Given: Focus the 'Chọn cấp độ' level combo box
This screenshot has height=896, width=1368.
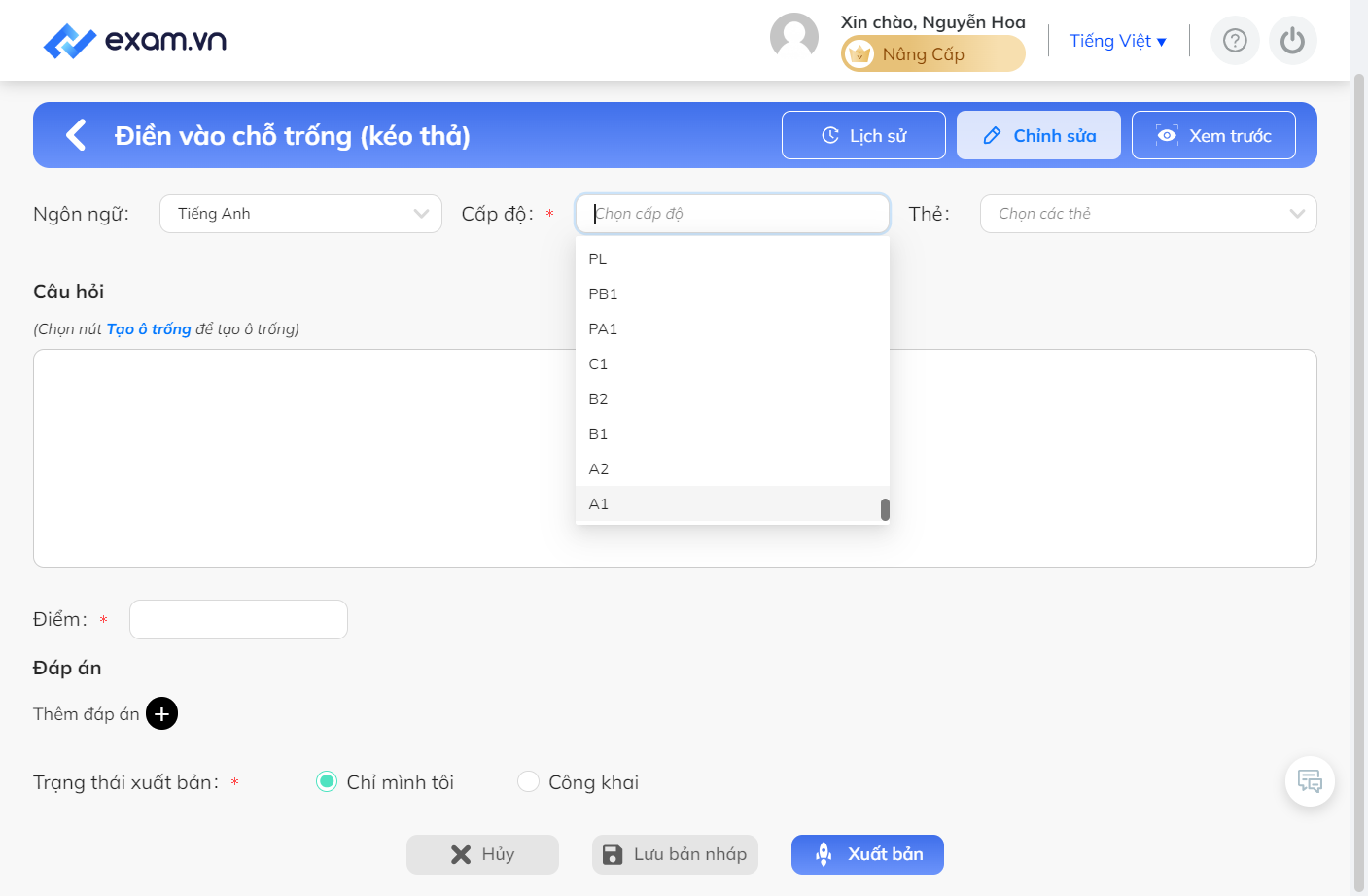Looking at the screenshot, I should (732, 214).
